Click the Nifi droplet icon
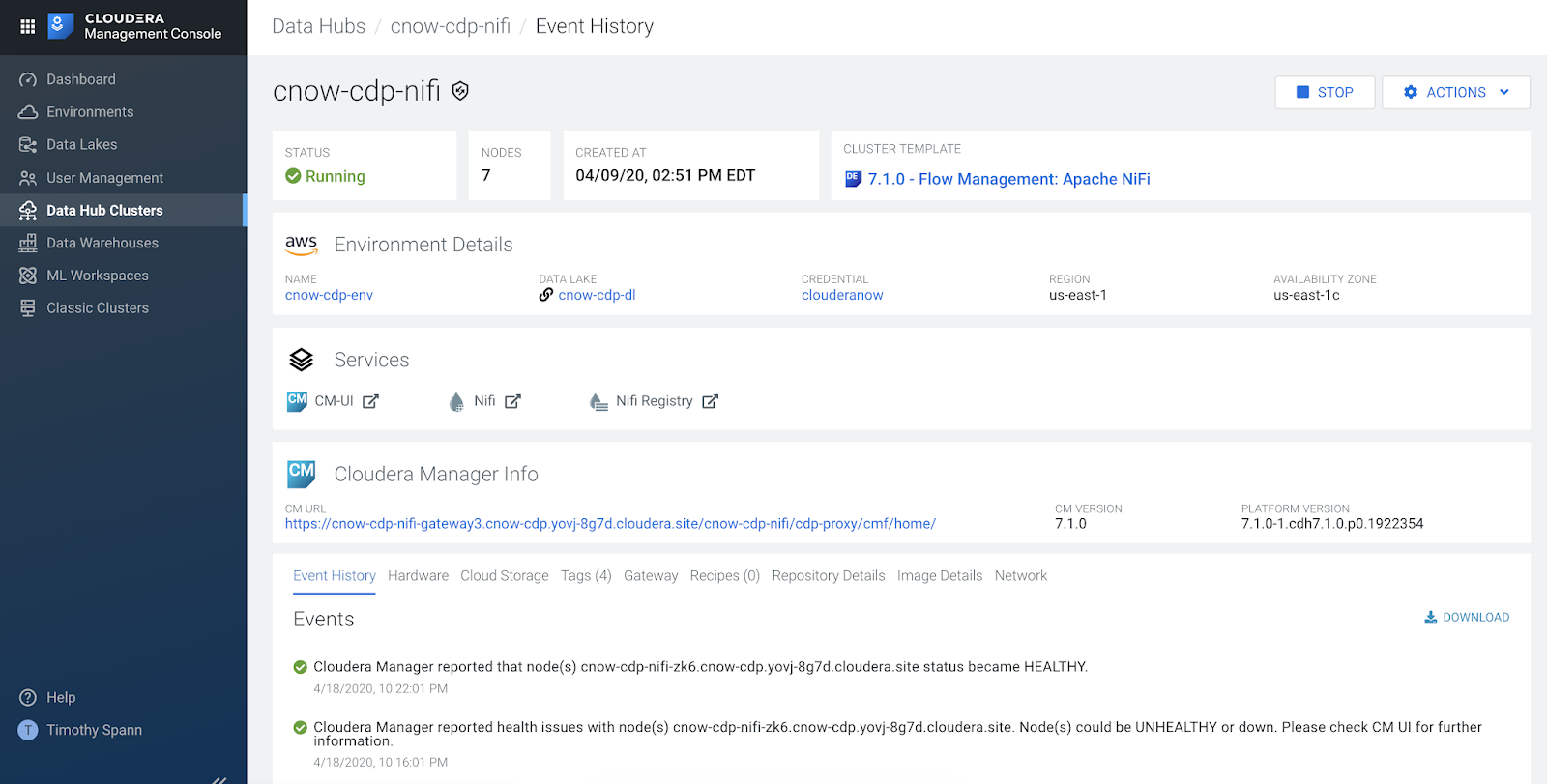This screenshot has height=784, width=1547. point(456,402)
